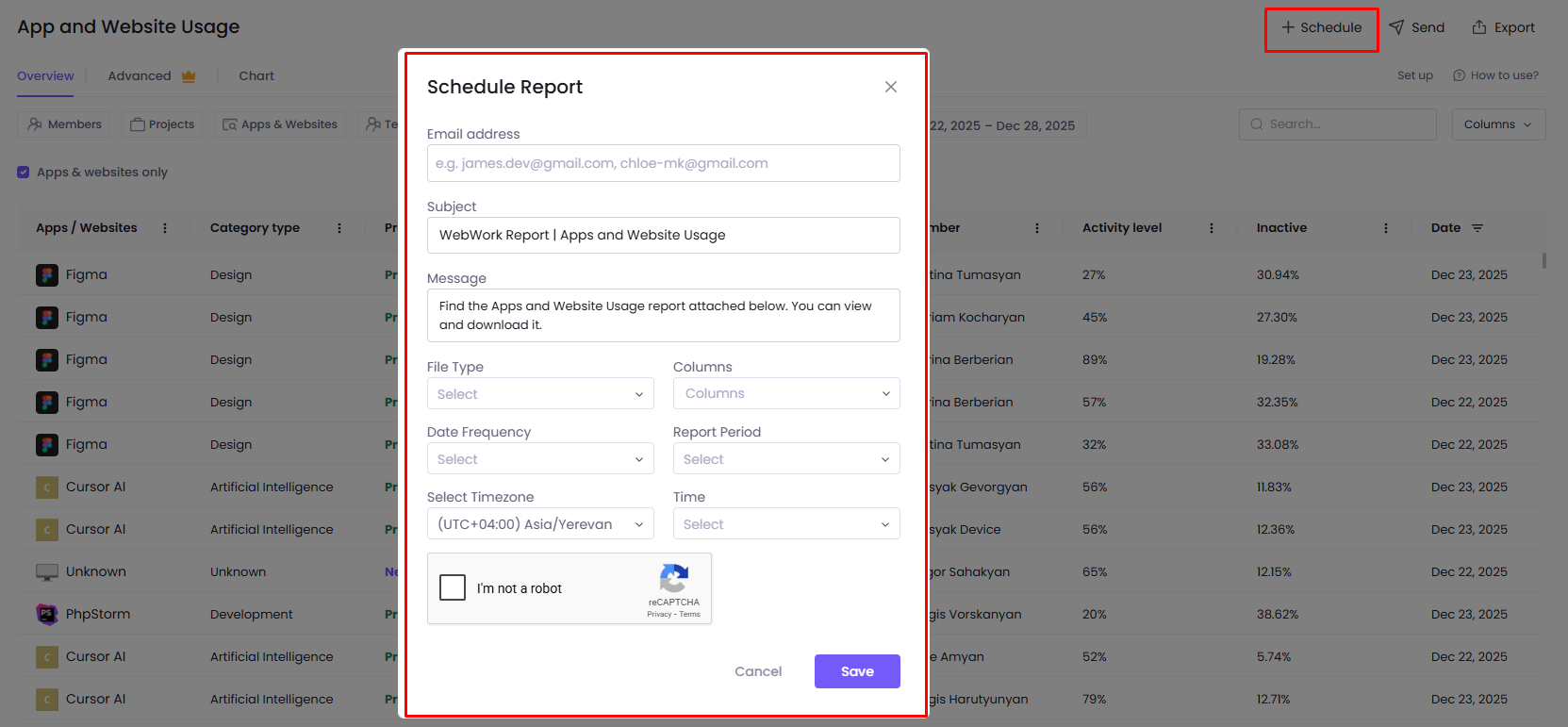Image resolution: width=1568 pixels, height=727 pixels.
Task: Switch to the Advanced tab
Action: click(x=140, y=76)
